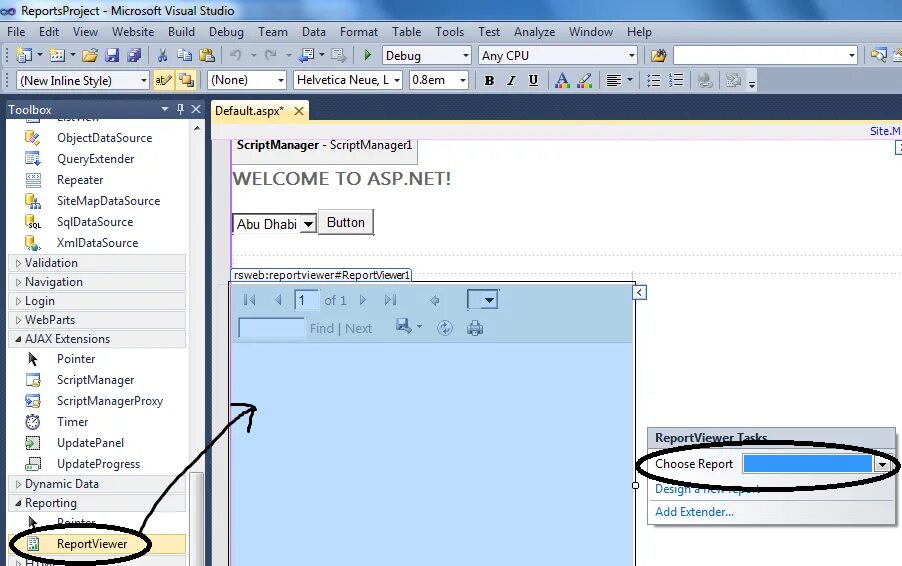Open the Format menu
This screenshot has height=566, width=902.
tap(359, 32)
